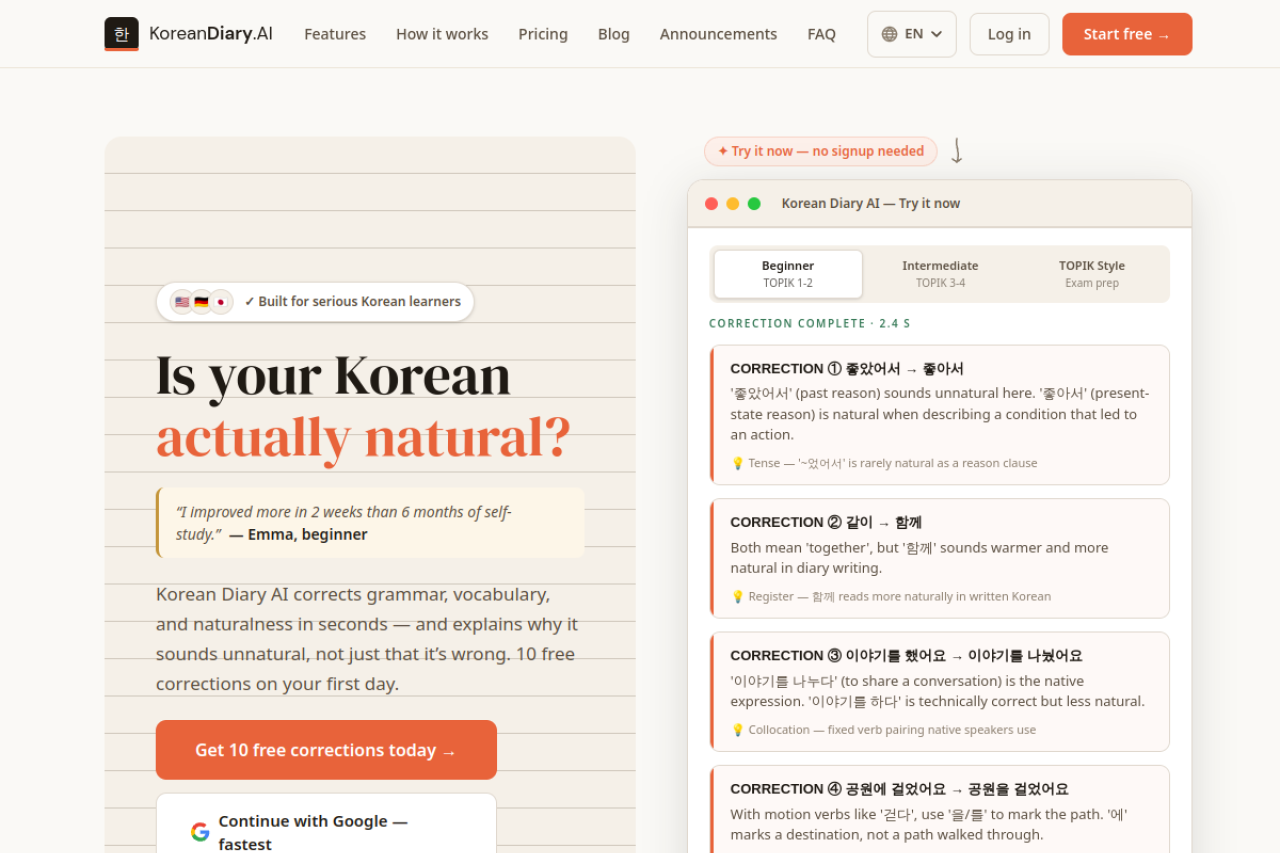Screen dimensions: 1280x853
Task: Click the German flag icon
Action: pyautogui.click(x=201, y=301)
